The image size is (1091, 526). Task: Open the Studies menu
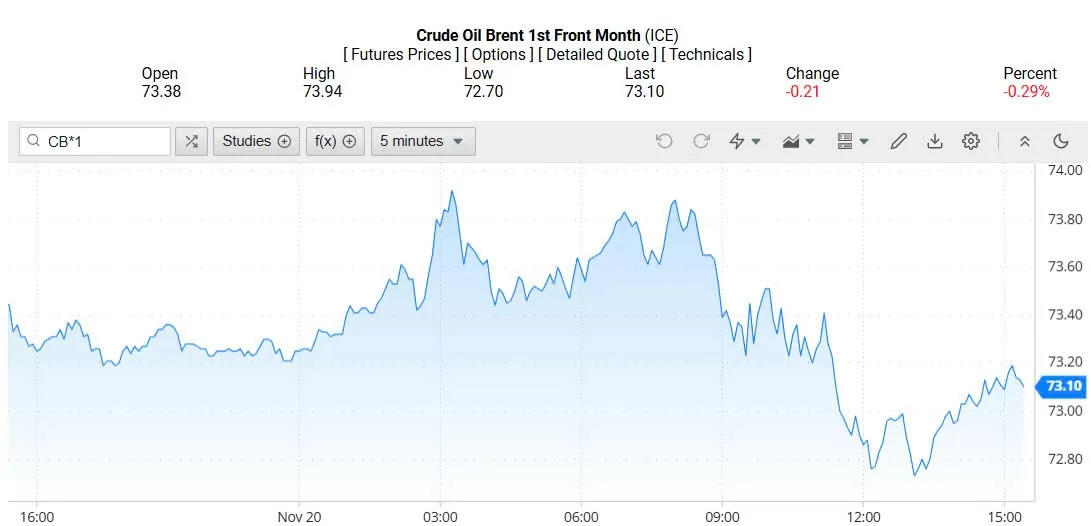(256, 142)
